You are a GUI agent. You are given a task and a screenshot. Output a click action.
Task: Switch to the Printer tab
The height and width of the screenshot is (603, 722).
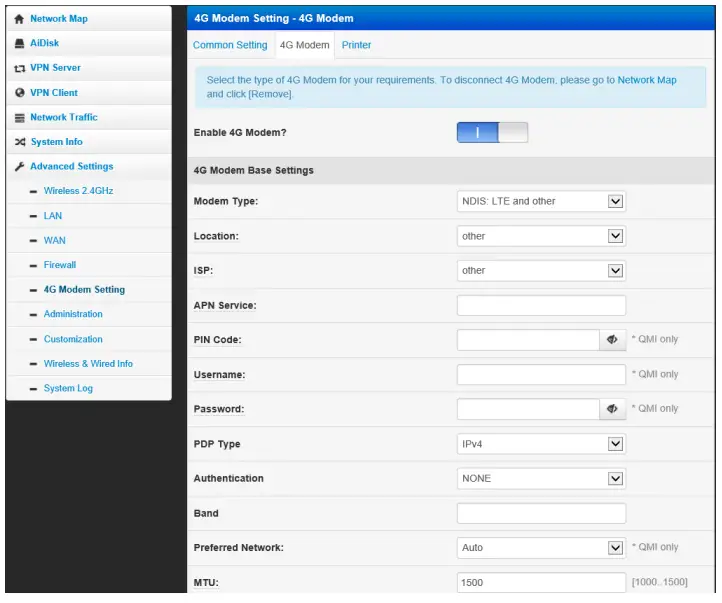[356, 45]
